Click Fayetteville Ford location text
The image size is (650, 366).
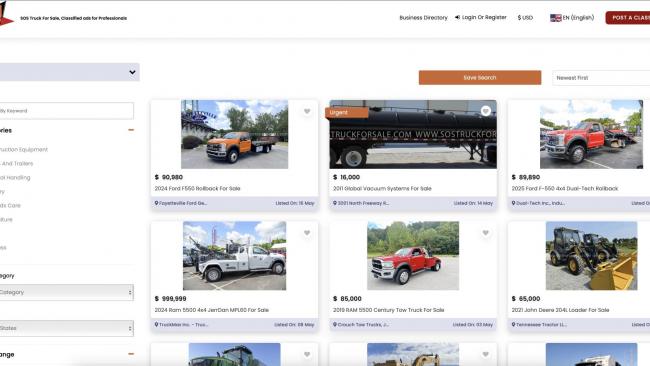tap(183, 203)
